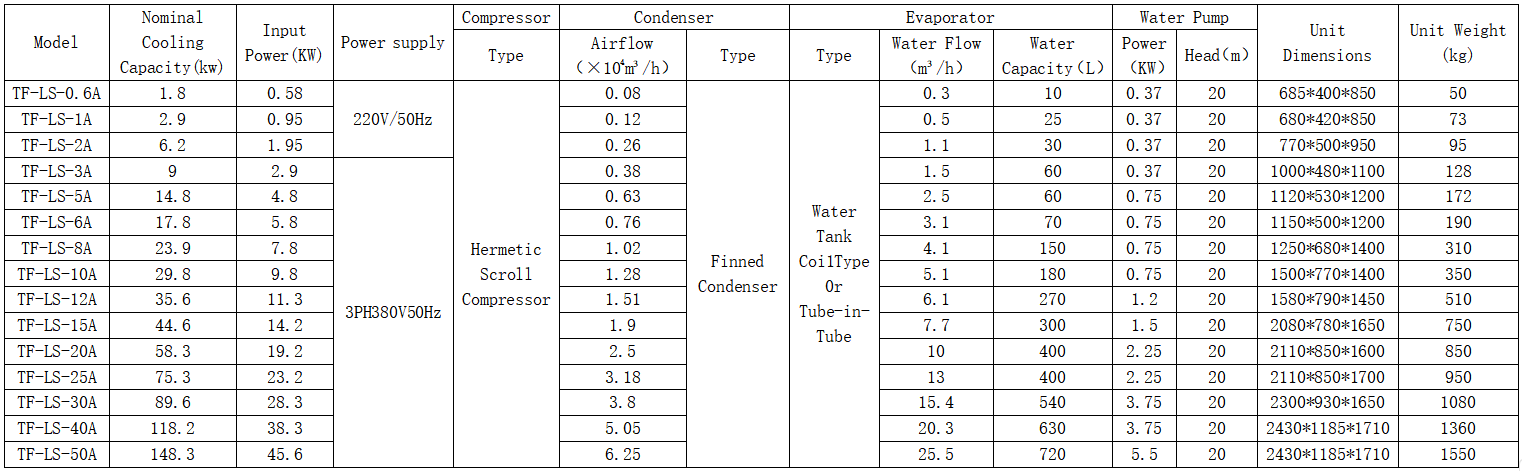This screenshot has height=471, width=1522.
Task: Click the 25.5 water flow value
Action: [x=936, y=454]
